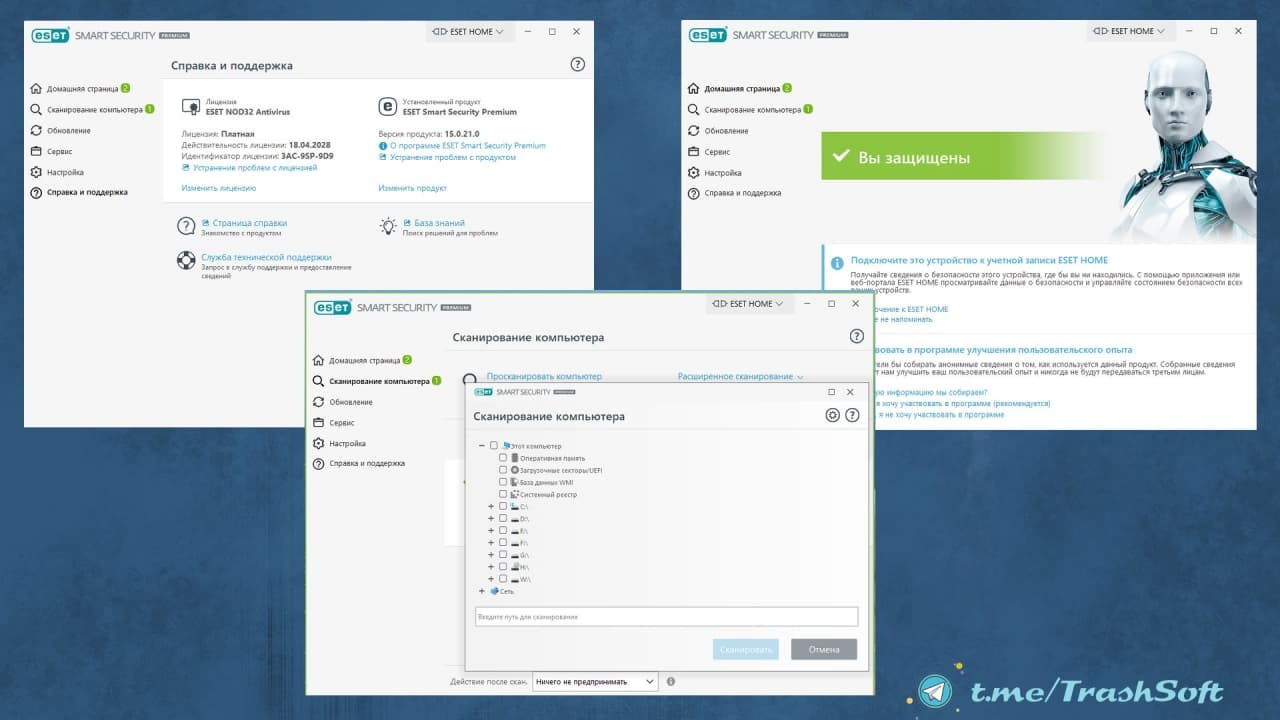Image resolution: width=1280 pixels, height=720 pixels.
Task: Click Сервис icon in middle scan window sidebar
Action: (318, 422)
